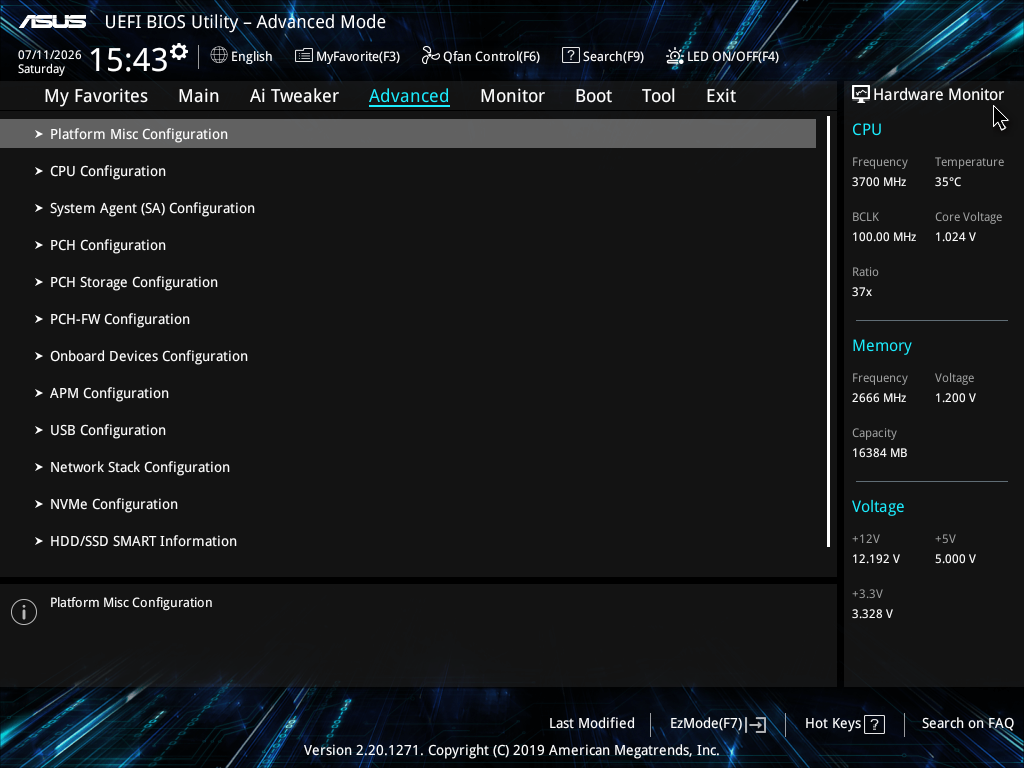Click the gear icon beside the clock
The image size is (1024, 768).
pos(179,52)
